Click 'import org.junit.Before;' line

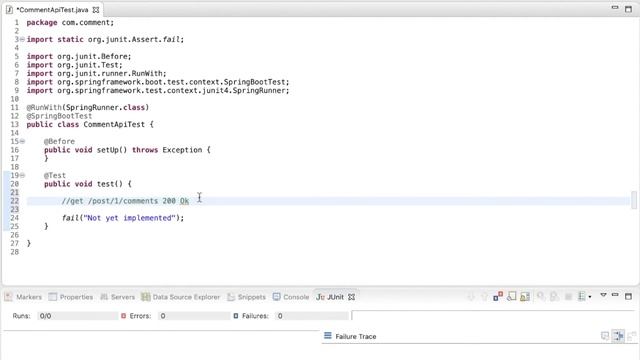79,56
